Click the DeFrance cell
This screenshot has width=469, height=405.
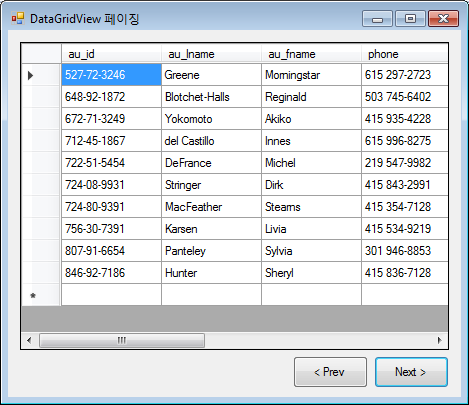pos(211,163)
